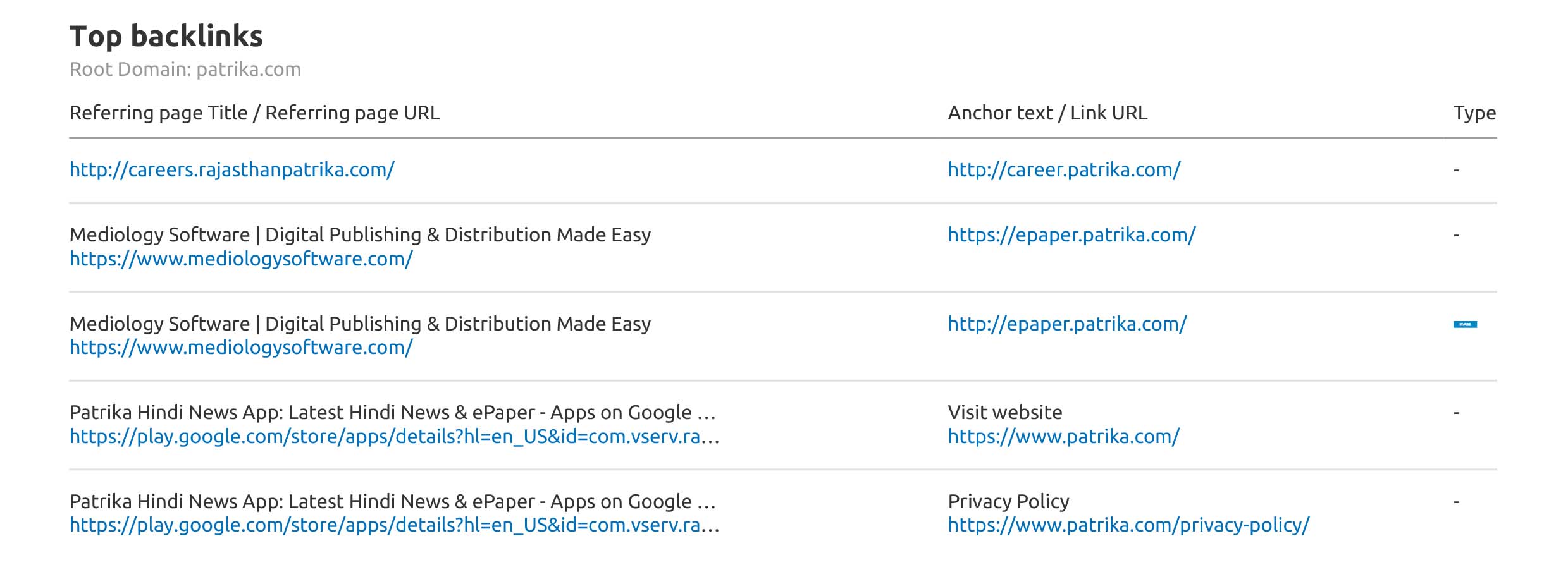Click 'Anchor text / Link URL' column header
1568x584 pixels.
1047,113
